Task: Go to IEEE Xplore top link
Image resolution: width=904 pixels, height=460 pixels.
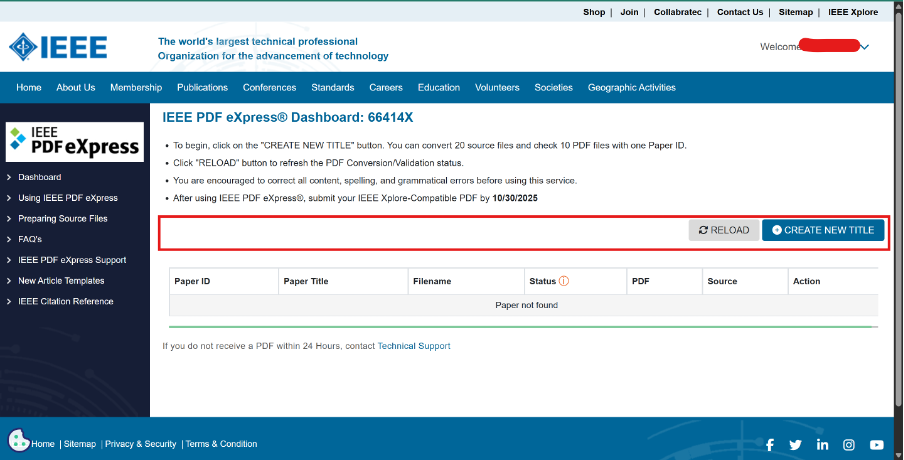Action: click(x=853, y=12)
